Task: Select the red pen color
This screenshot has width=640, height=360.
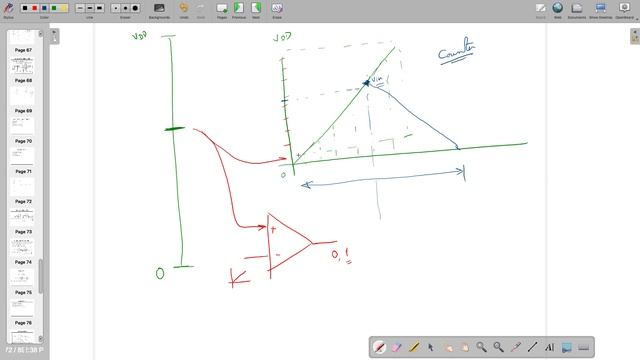Action: [35, 8]
